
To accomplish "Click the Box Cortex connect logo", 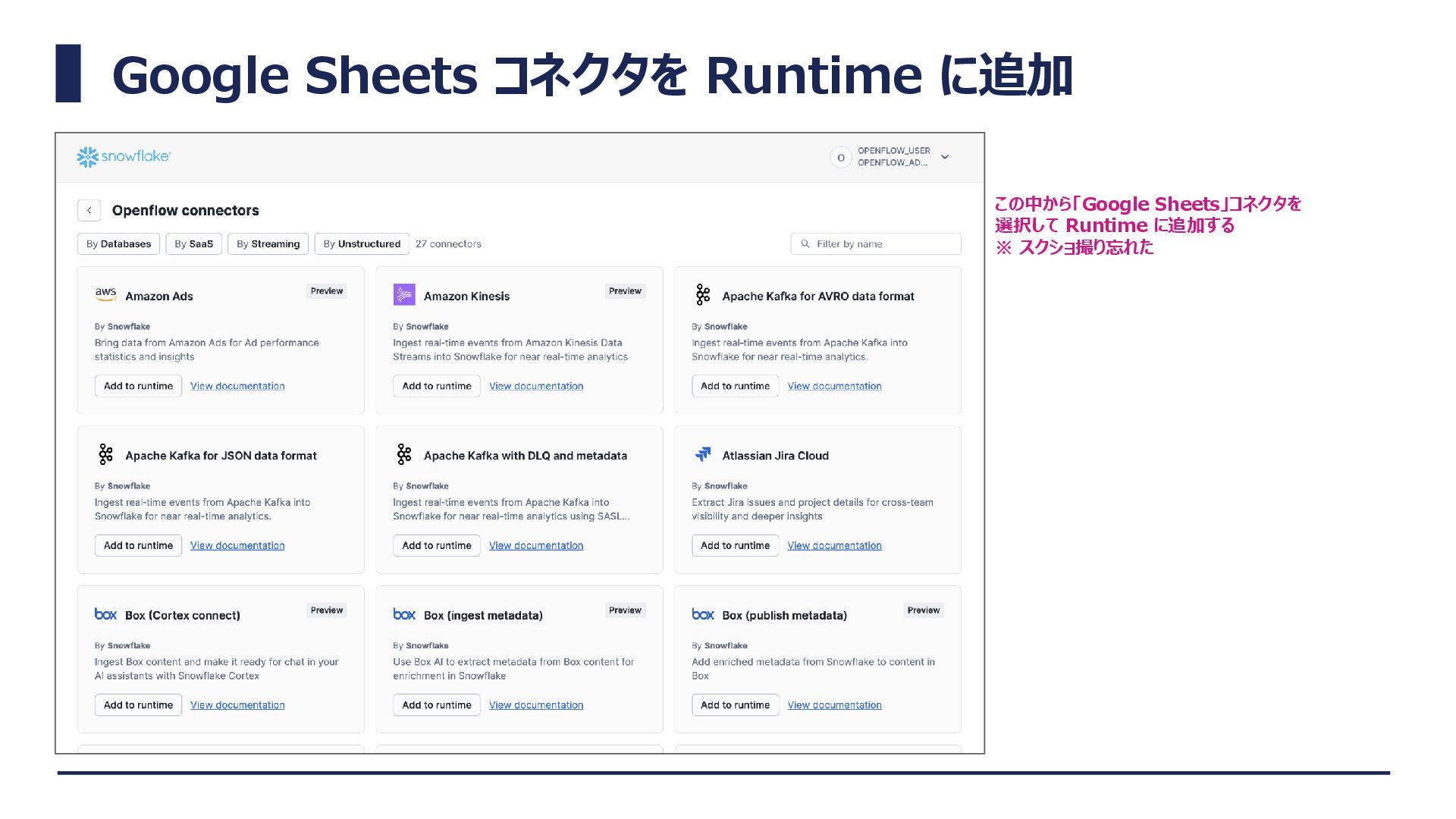I will 105,614.
